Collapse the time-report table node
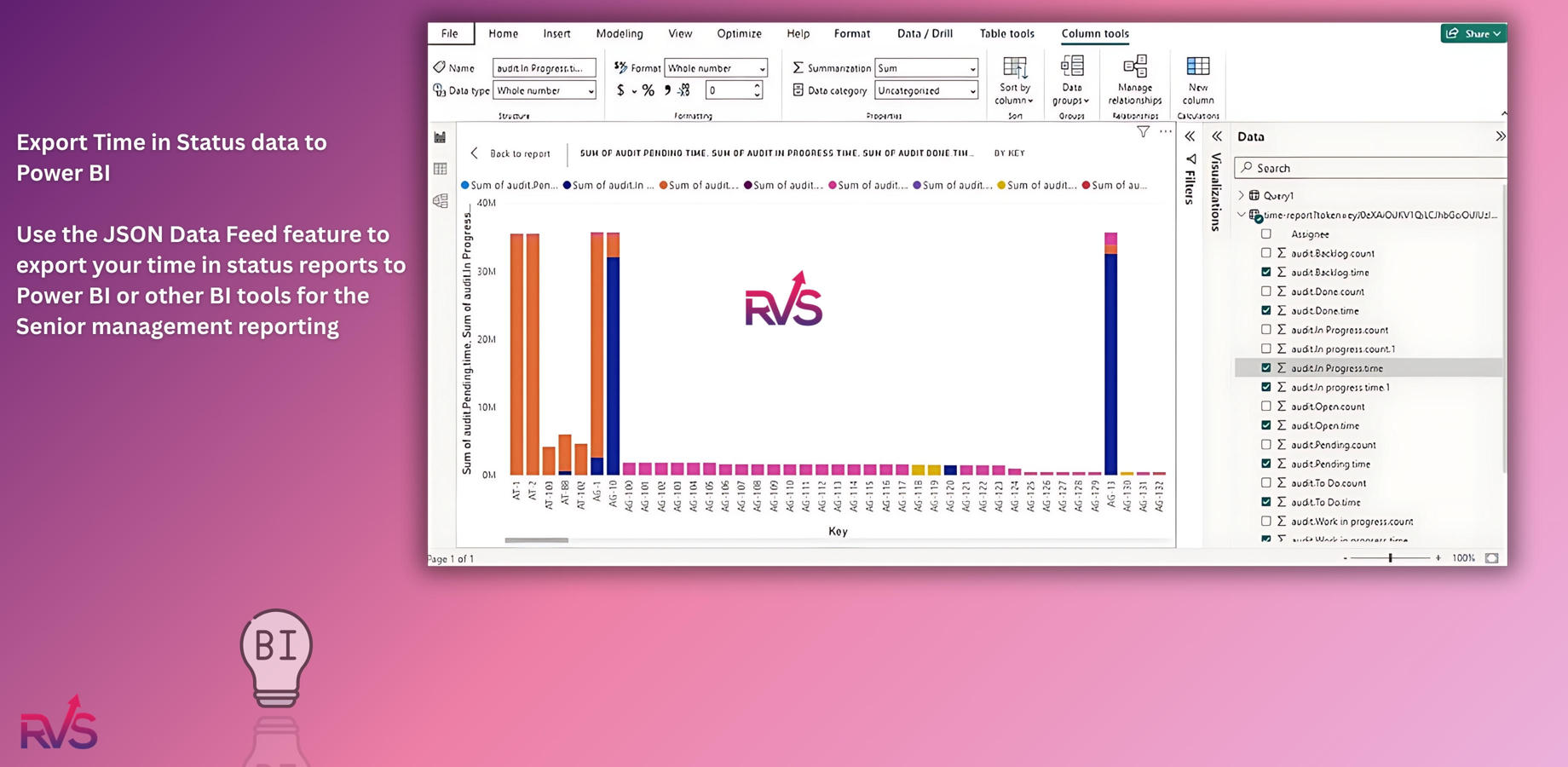The height and width of the screenshot is (767, 1568). pyautogui.click(x=1242, y=215)
